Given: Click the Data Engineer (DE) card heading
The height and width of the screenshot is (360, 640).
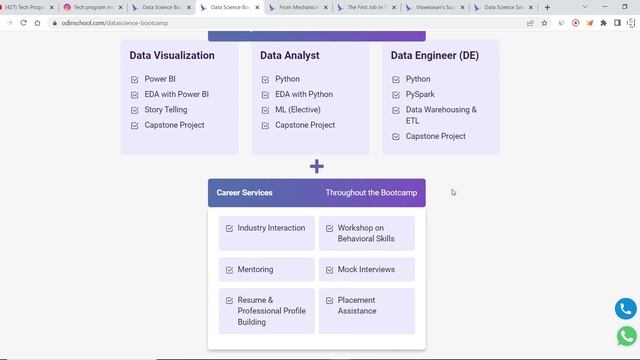Looking at the screenshot, I should click(435, 56).
